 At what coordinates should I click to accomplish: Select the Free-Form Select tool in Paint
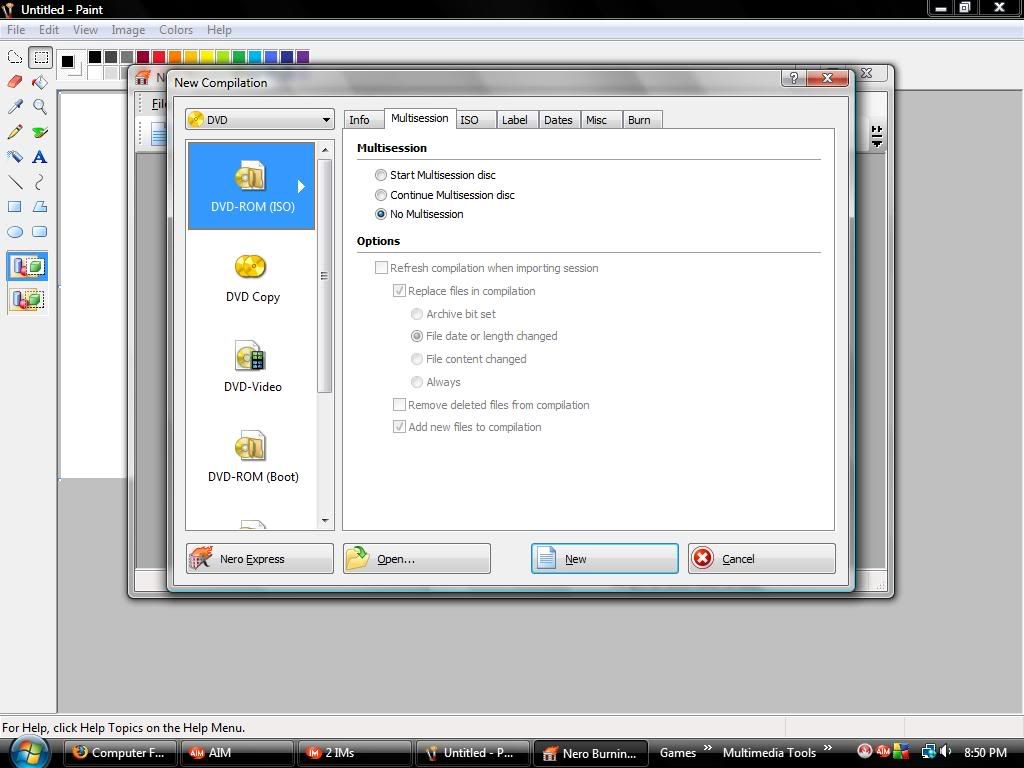pos(14,57)
